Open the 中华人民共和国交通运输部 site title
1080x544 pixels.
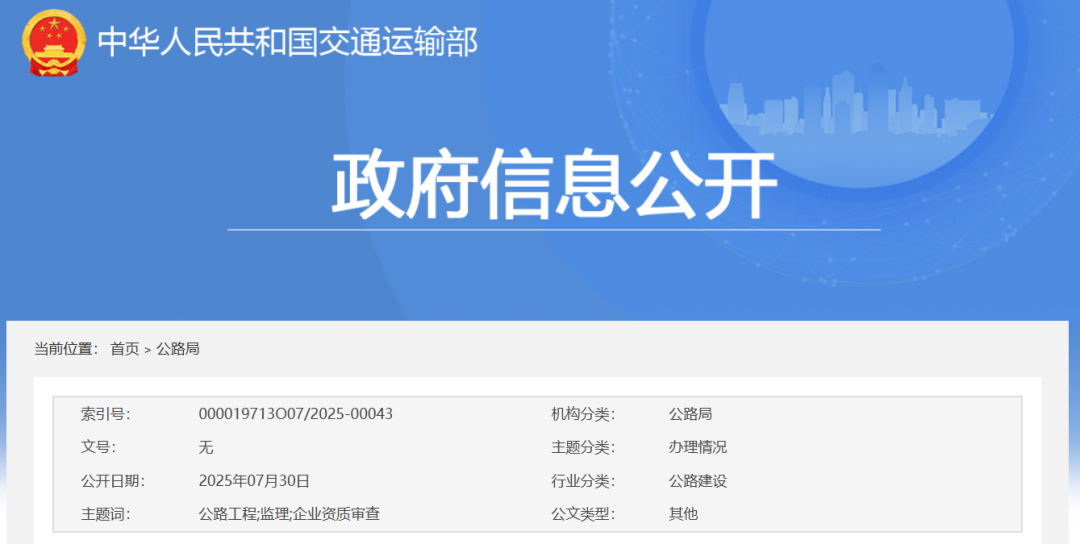click(x=287, y=42)
